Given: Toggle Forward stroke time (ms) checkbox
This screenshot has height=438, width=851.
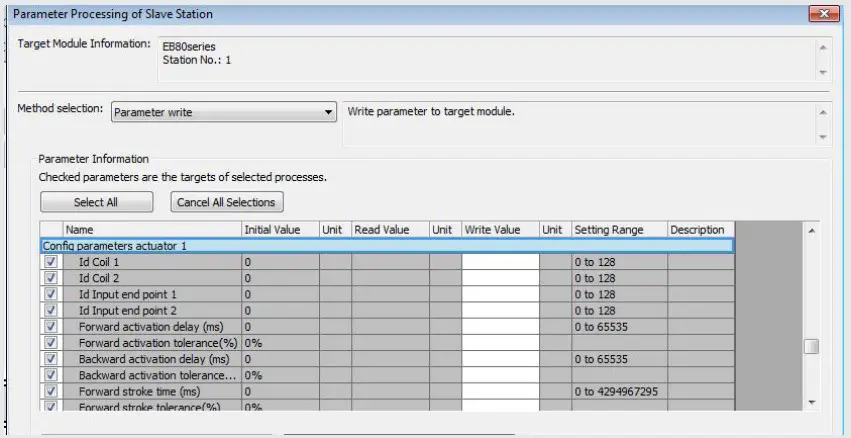Looking at the screenshot, I should [52, 391].
